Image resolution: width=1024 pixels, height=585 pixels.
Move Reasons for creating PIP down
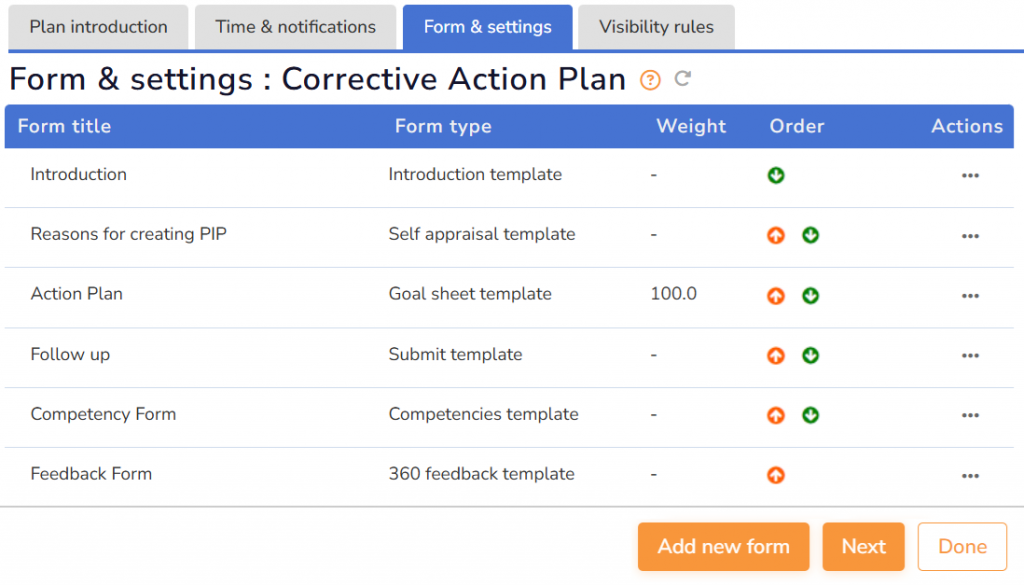coord(811,235)
